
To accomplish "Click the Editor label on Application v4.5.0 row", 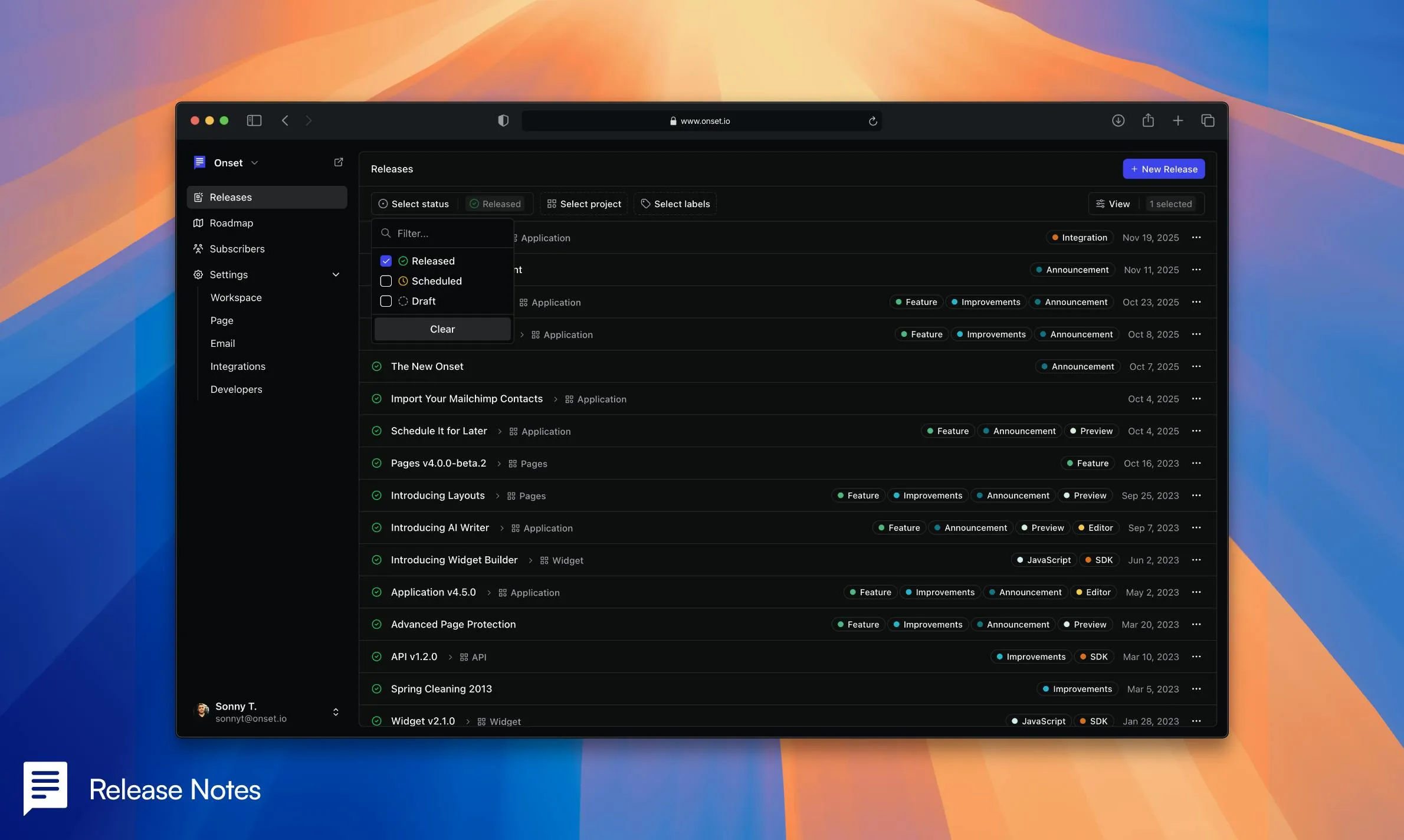I will click(x=1093, y=592).
